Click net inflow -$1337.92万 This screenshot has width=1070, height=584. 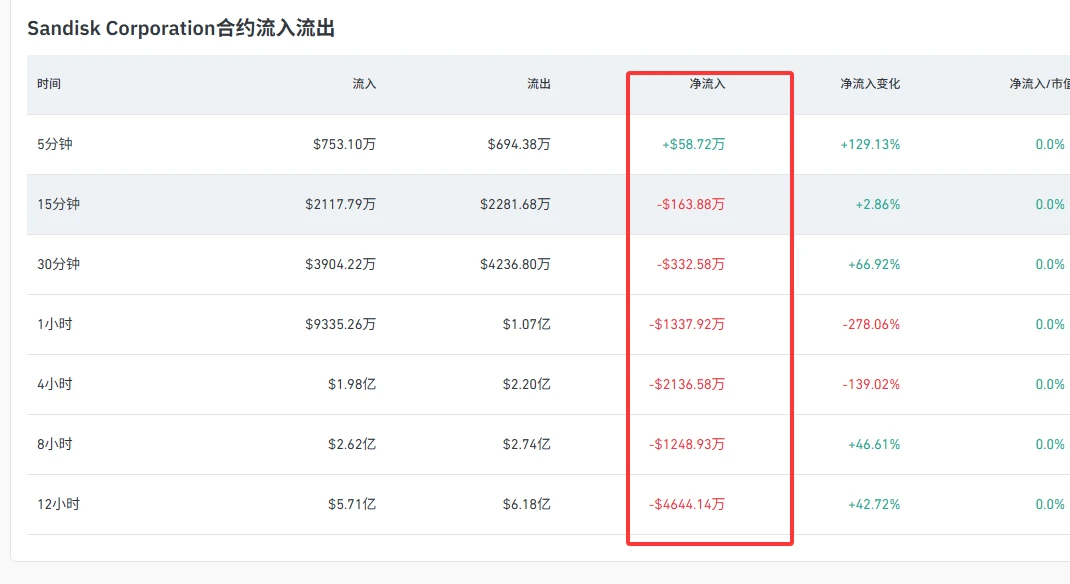point(686,324)
